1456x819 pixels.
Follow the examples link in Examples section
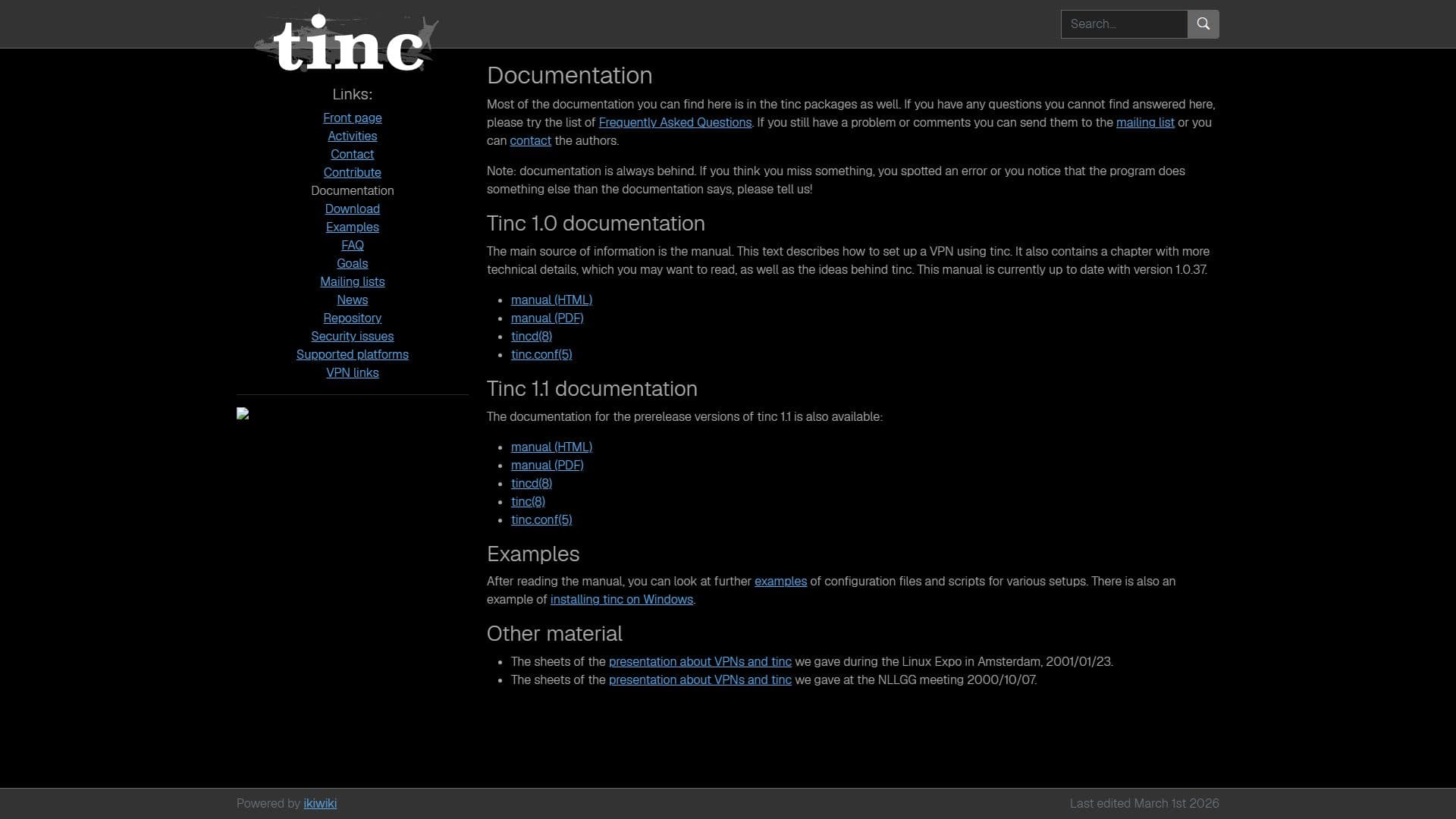[x=780, y=581]
